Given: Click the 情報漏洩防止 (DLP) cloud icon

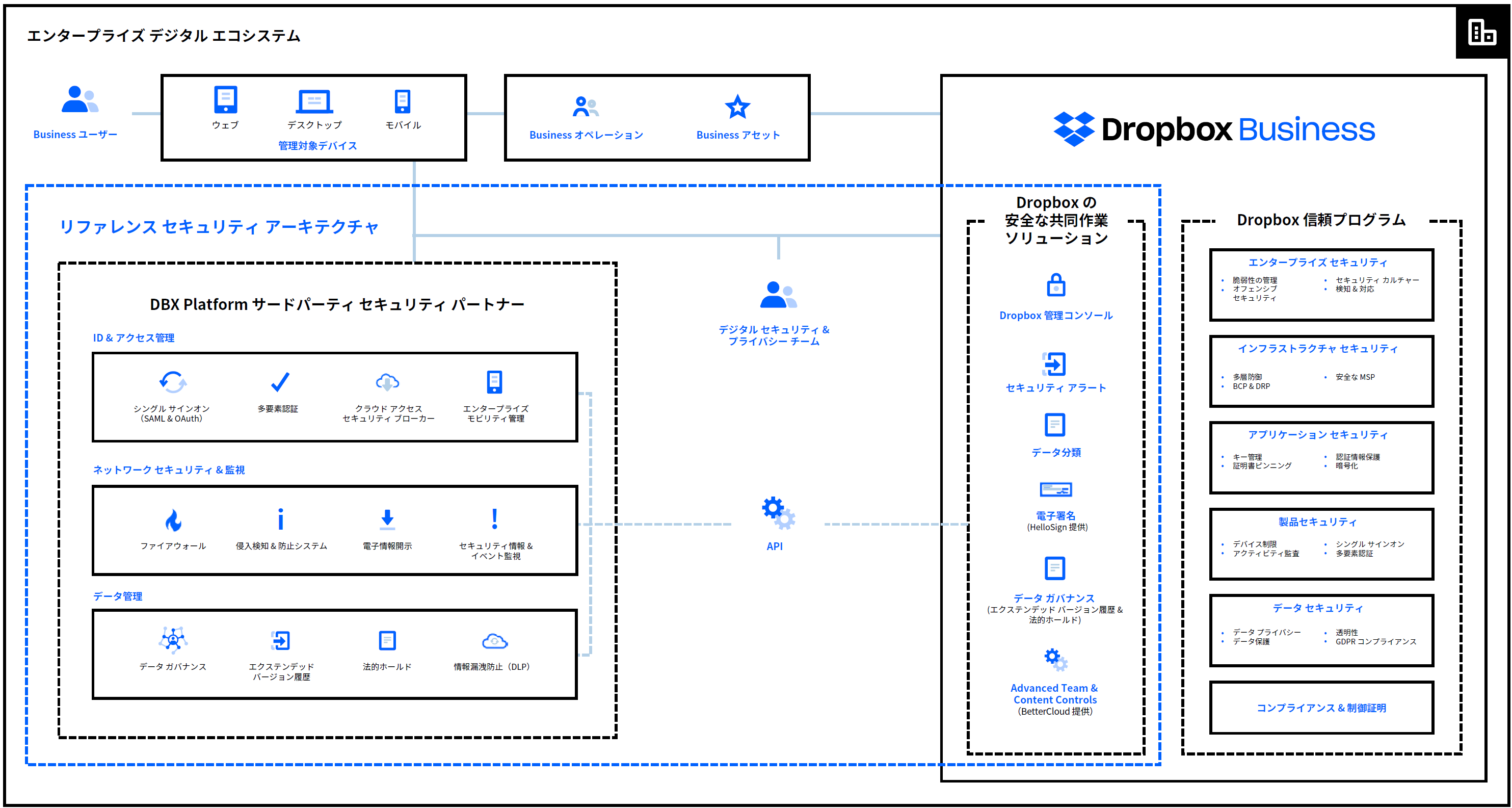Looking at the screenshot, I should (x=494, y=641).
